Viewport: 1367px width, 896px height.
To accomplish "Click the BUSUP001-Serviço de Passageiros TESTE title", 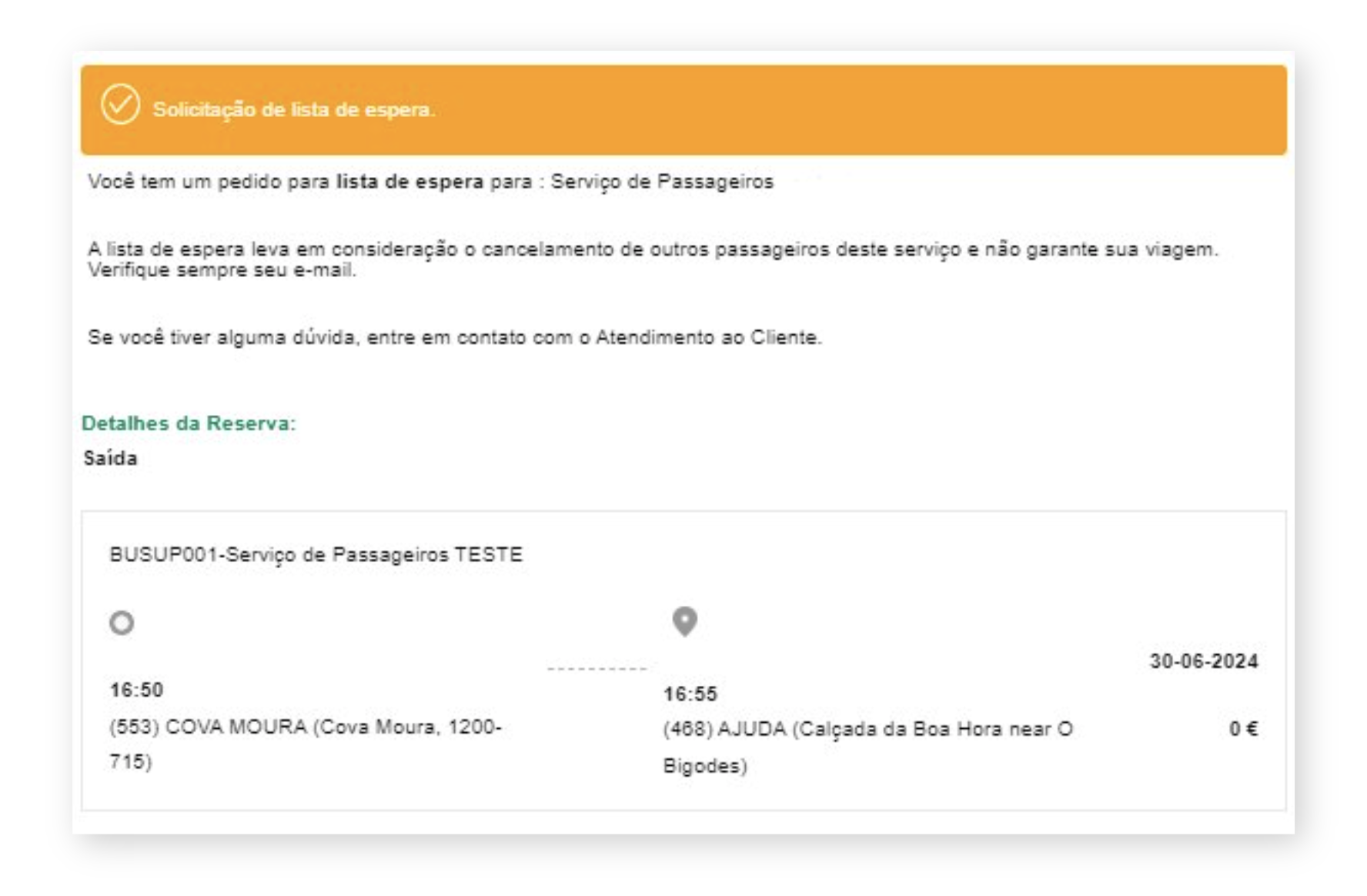I will click(316, 554).
